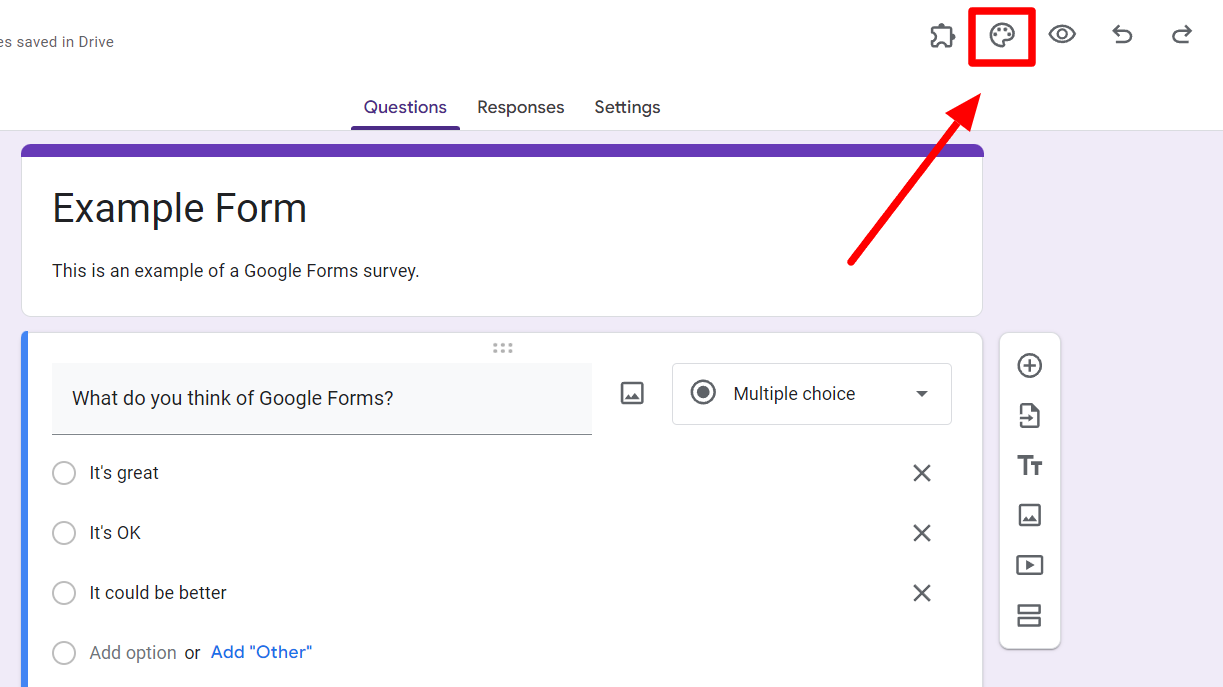Add a new section from side toolbar
This screenshot has height=687, width=1223.
pyautogui.click(x=1030, y=615)
